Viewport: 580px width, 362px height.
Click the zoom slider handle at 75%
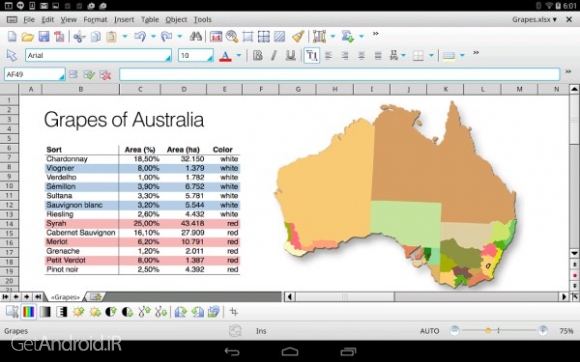click(488, 331)
